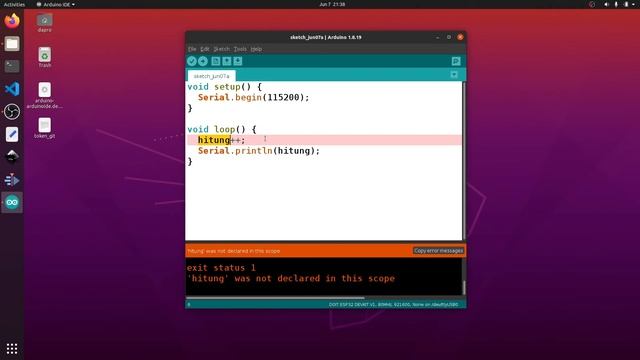Screen dimensions: 640x360
Task: Open the Help menu
Action: [x=256, y=49]
